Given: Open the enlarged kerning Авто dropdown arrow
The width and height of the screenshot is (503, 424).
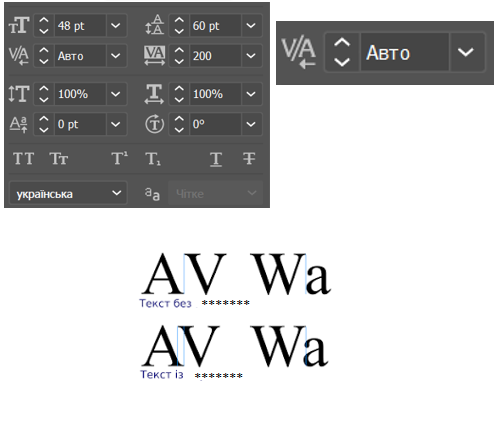Looking at the screenshot, I should pyautogui.click(x=466, y=52).
